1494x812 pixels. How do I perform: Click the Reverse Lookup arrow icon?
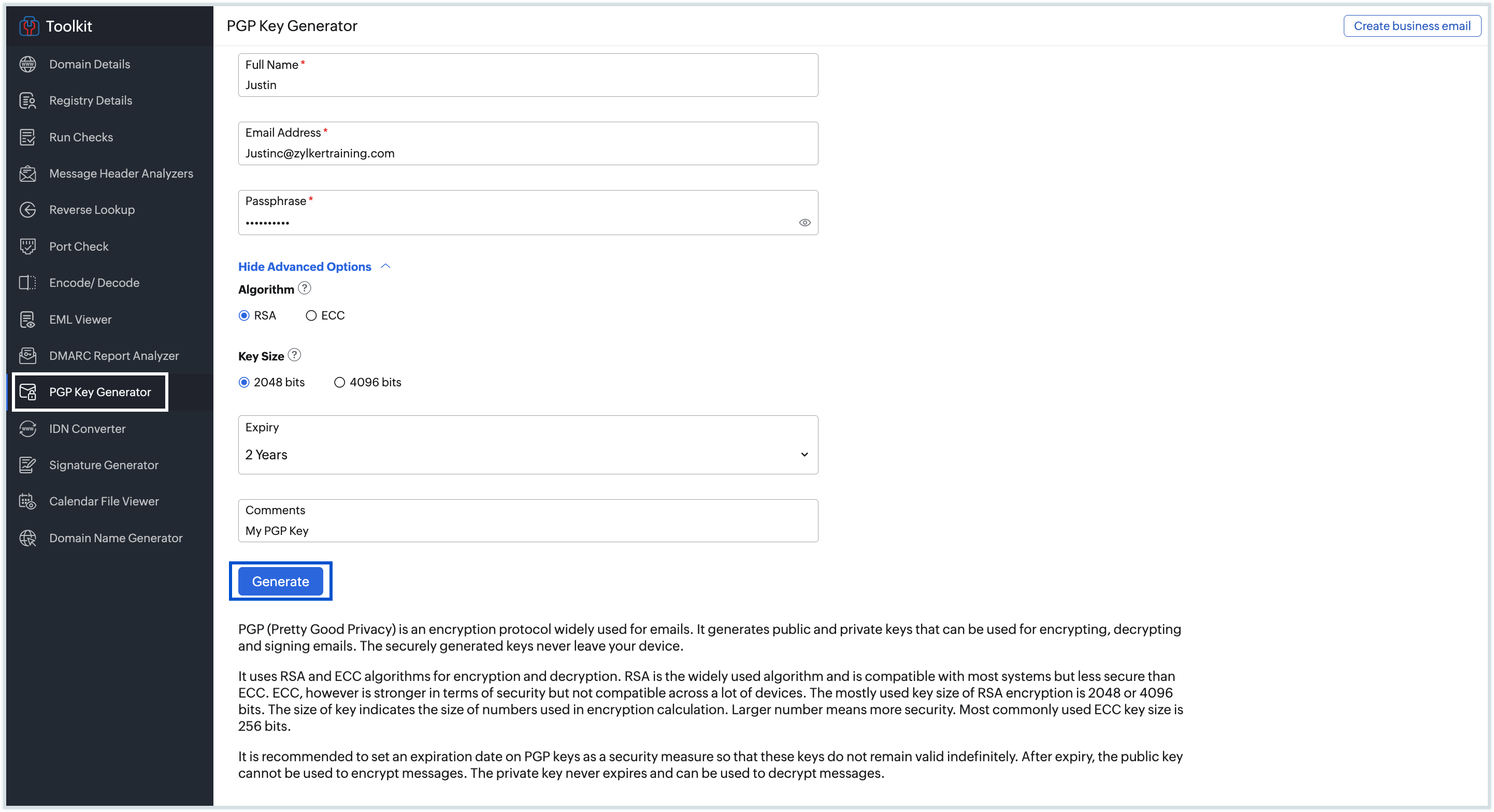(27, 210)
